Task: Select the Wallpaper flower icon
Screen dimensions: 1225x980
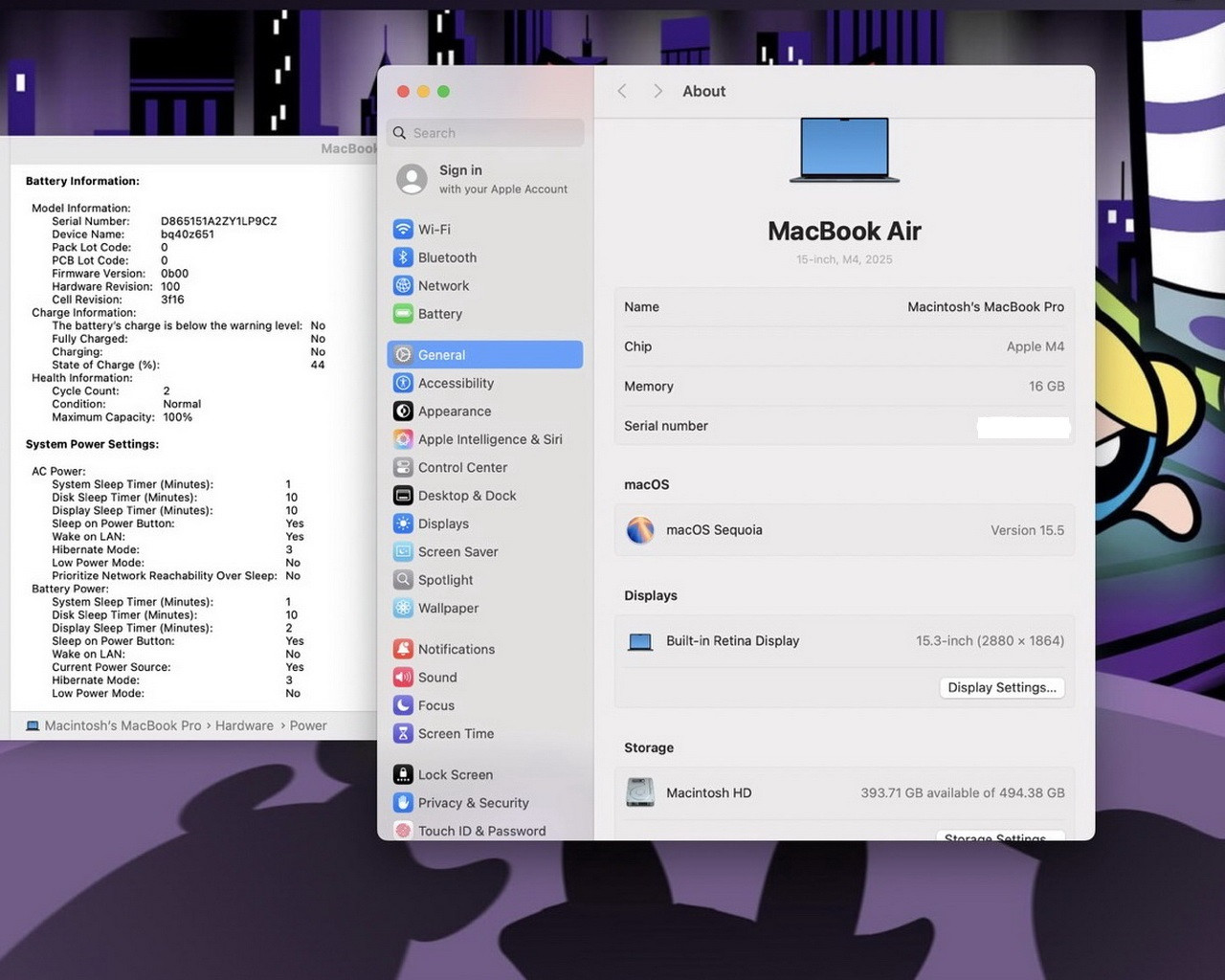Action: click(403, 608)
